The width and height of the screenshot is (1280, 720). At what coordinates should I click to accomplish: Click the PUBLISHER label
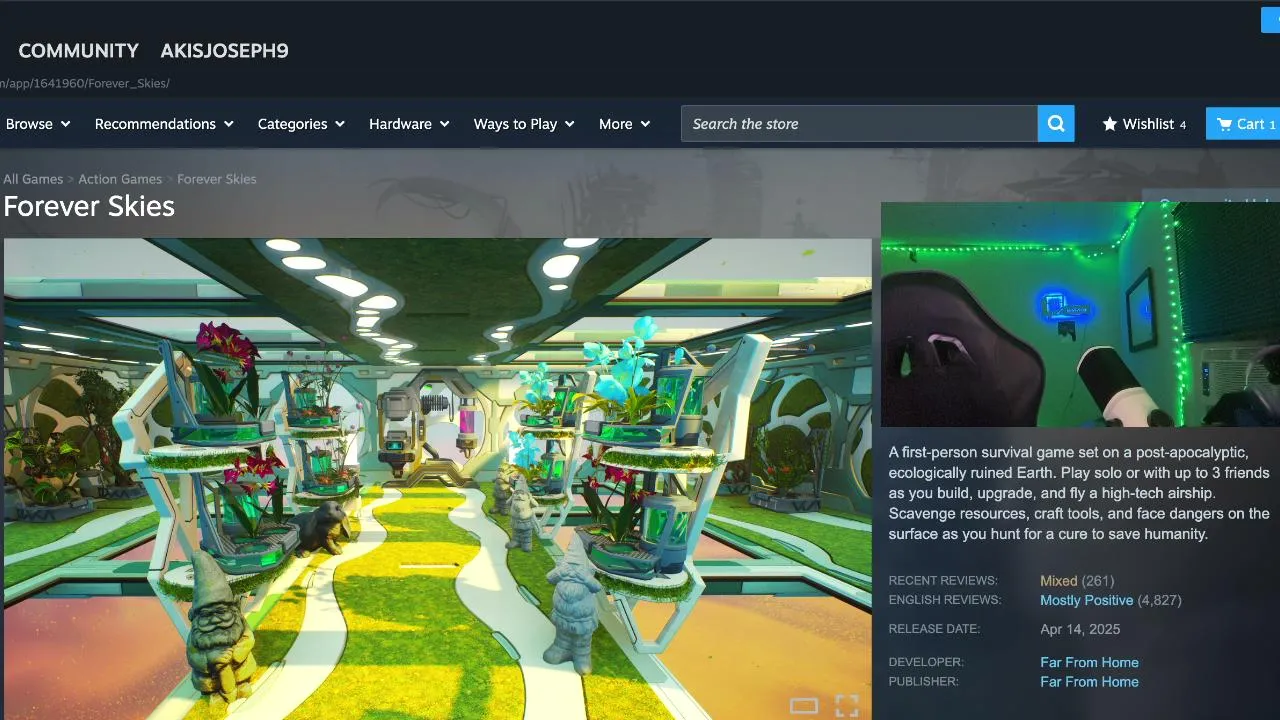click(924, 682)
